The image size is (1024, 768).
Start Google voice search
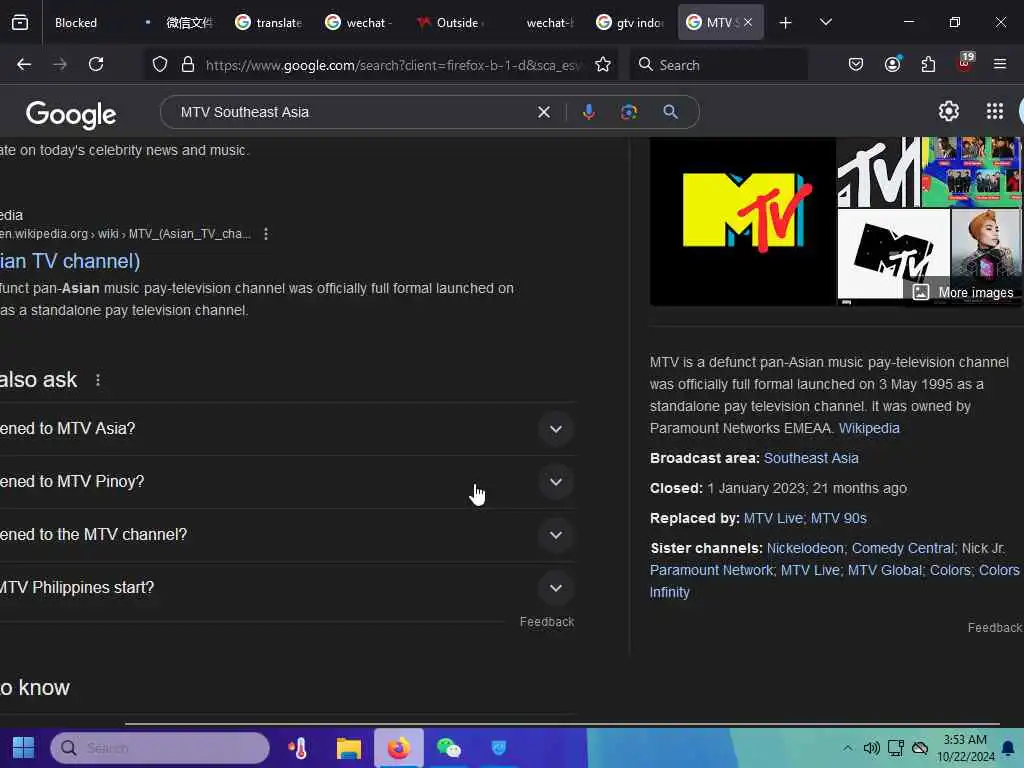(588, 112)
